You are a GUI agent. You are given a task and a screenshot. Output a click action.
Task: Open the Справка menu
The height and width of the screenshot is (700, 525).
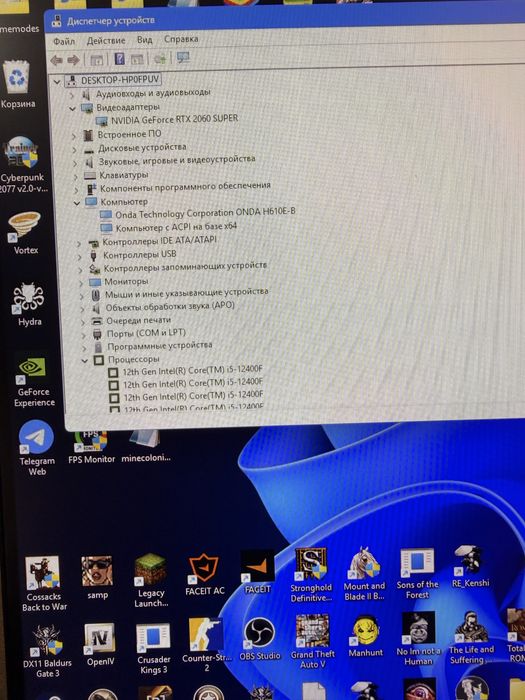pos(181,39)
